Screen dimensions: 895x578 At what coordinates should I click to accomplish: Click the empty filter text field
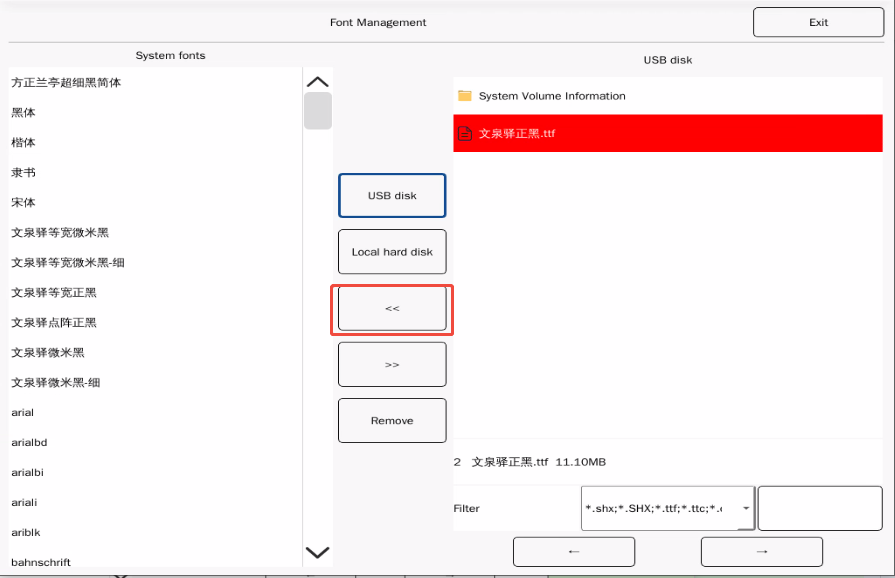click(x=819, y=508)
